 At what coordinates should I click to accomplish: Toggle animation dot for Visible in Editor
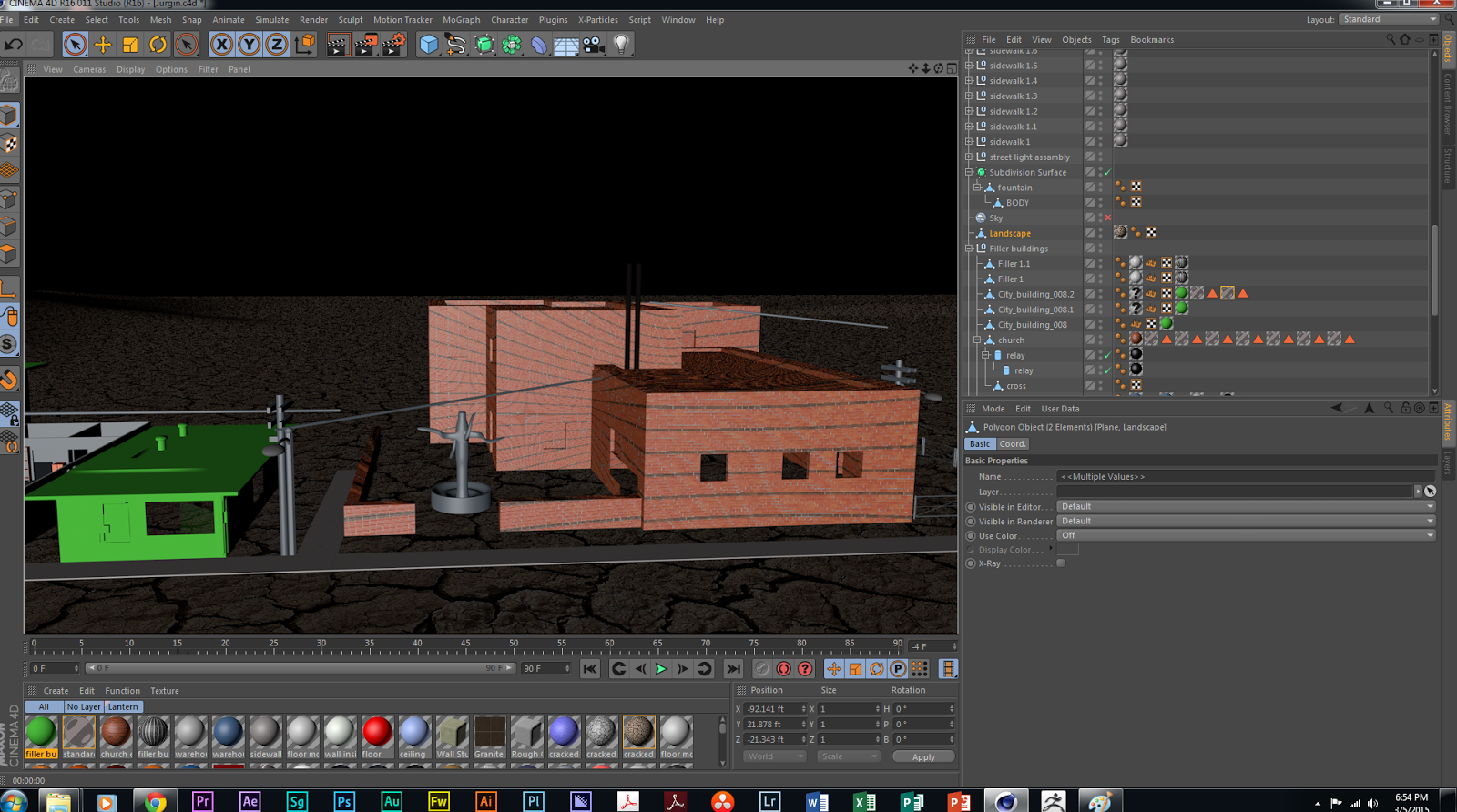pos(971,507)
